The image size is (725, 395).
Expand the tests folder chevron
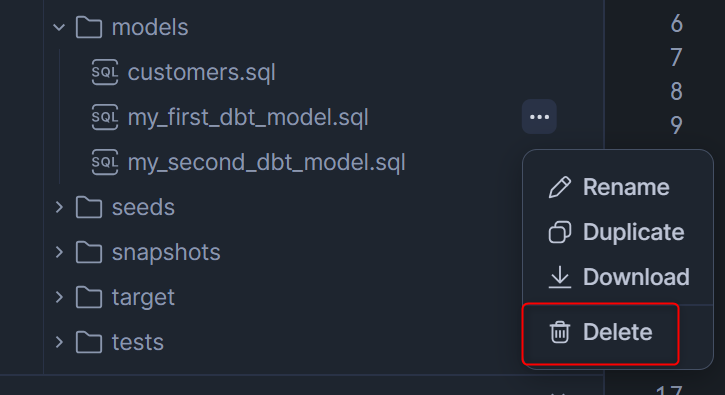coord(59,342)
